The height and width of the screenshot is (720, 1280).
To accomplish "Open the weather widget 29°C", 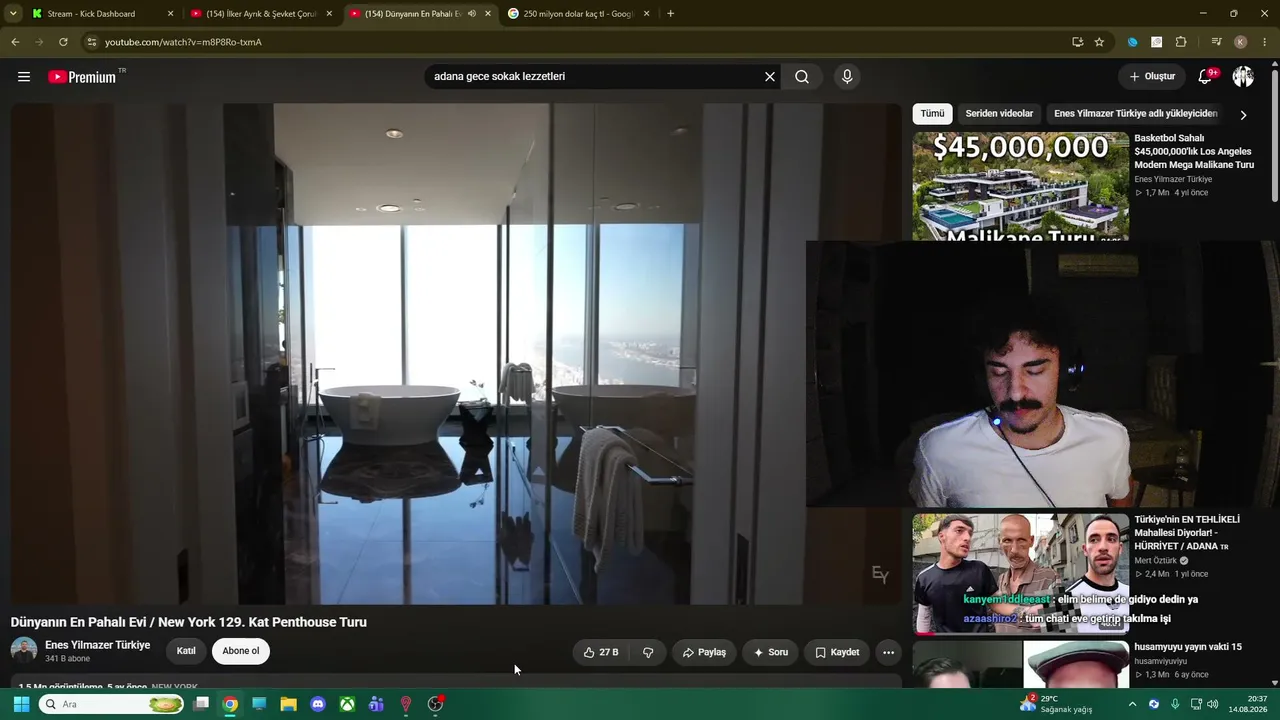I will (x=1056, y=704).
